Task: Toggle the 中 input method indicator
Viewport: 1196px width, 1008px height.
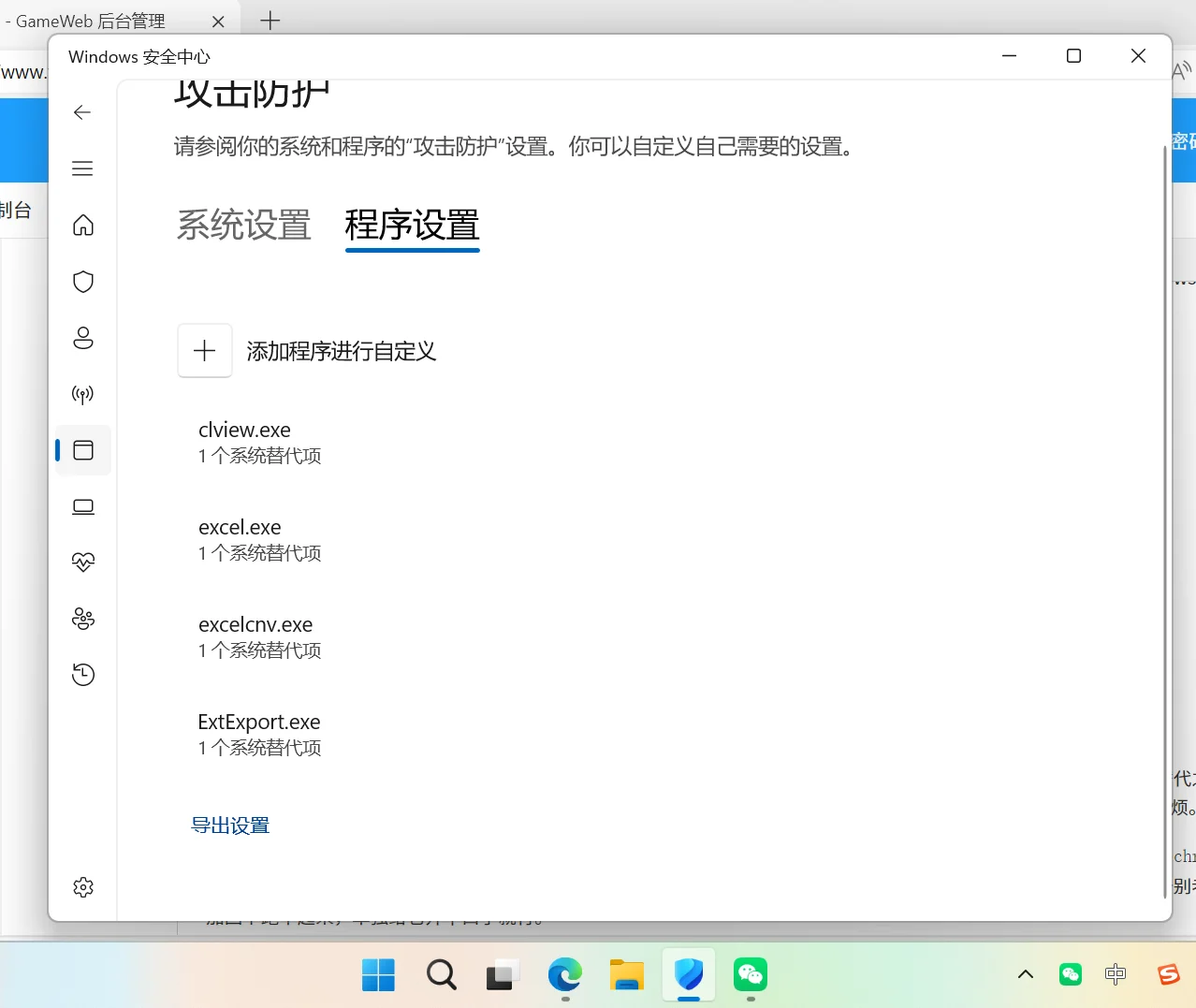Action: tap(1116, 975)
